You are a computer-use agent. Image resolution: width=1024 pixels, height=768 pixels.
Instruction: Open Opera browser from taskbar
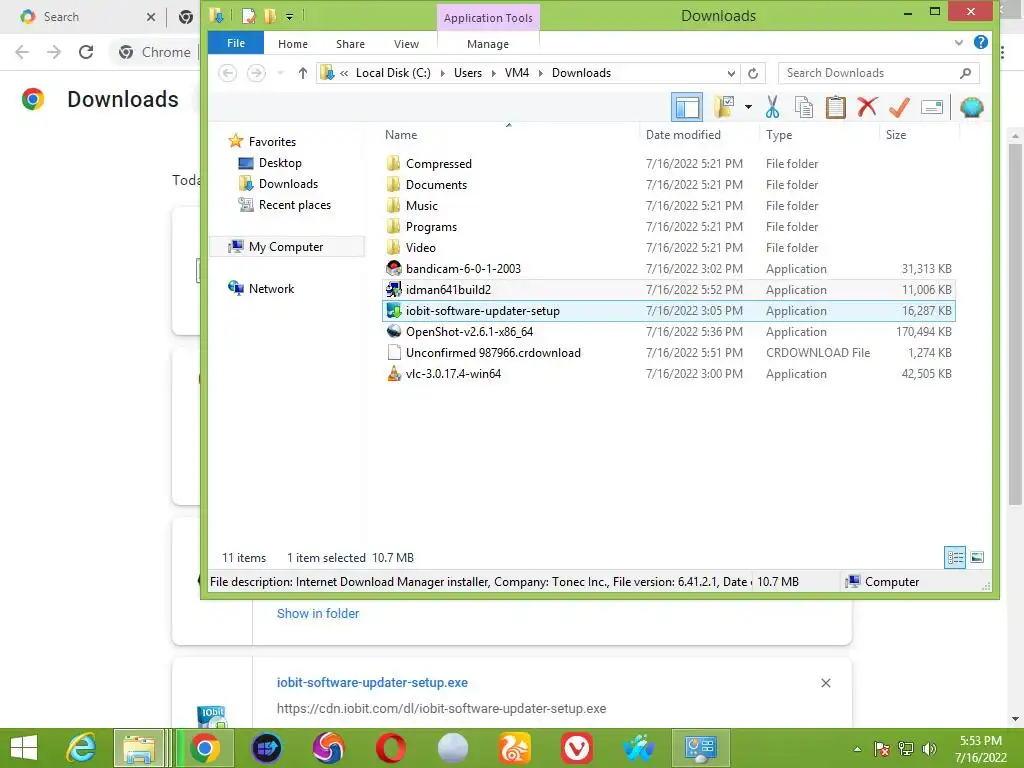click(391, 748)
